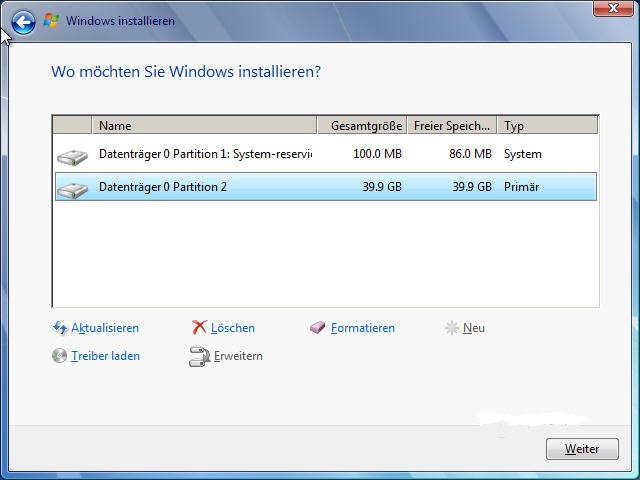
Task: Click drive icon of Partition 1 row
Action: tap(72, 157)
